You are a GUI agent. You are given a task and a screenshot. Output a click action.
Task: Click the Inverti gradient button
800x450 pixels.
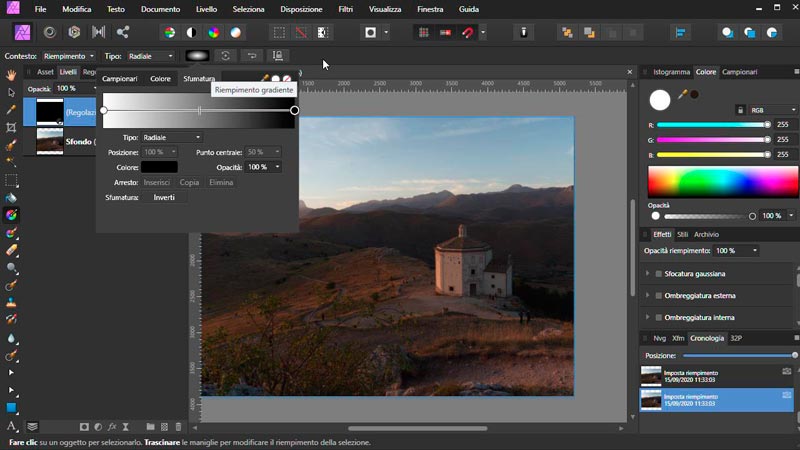point(164,197)
